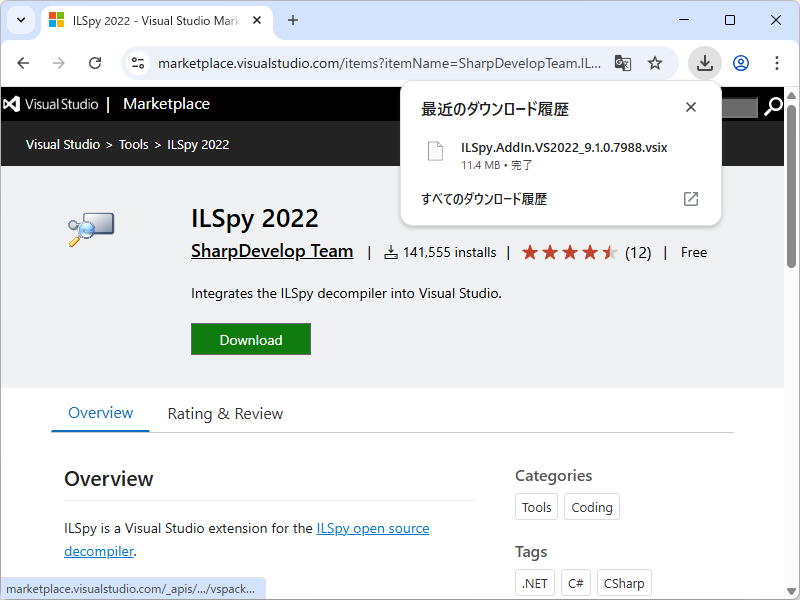The width and height of the screenshot is (800, 600).
Task: Open the SharpDevelop Team publisher page
Action: point(272,251)
